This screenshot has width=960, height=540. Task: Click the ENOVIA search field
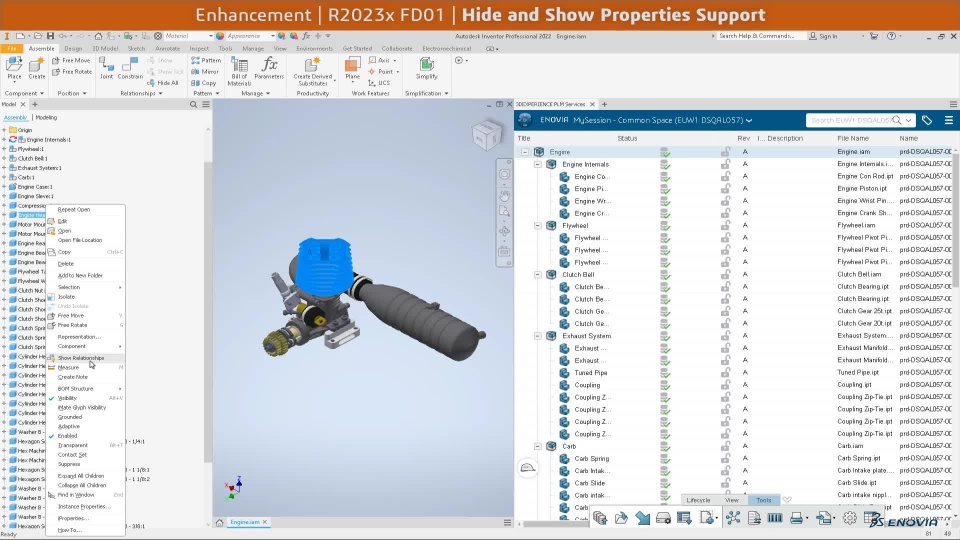tap(860, 120)
